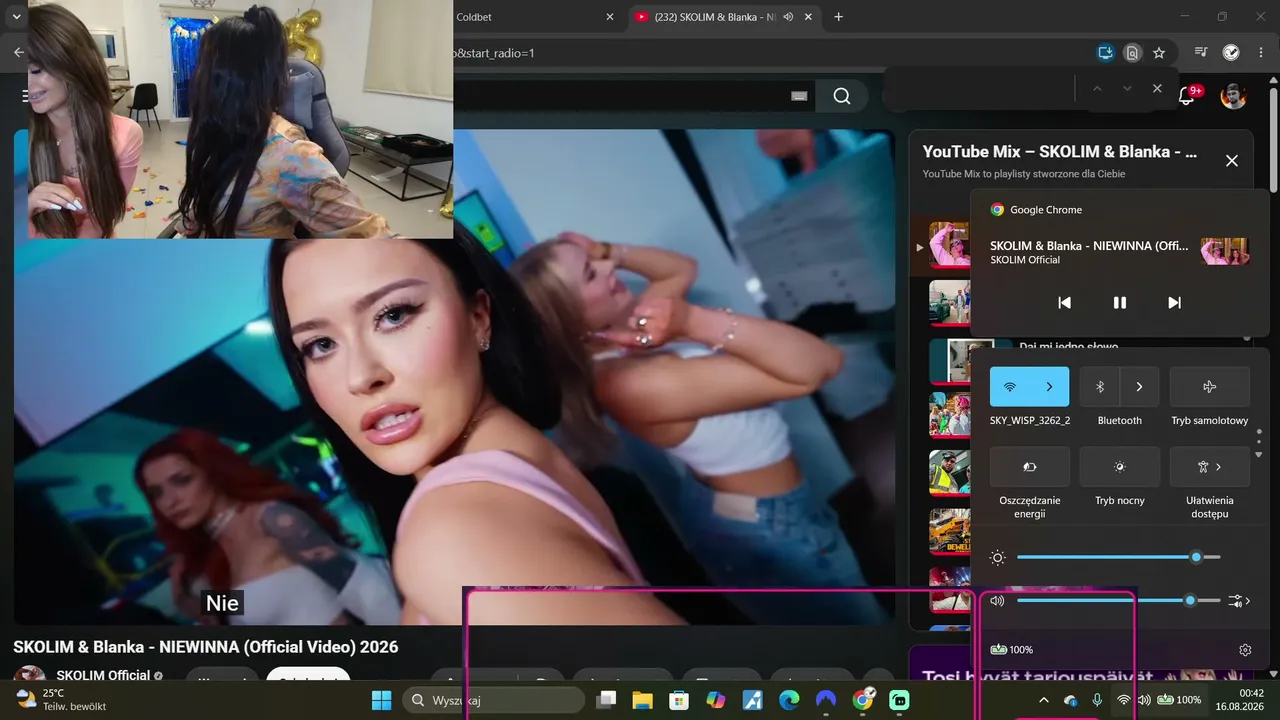Click the microphone icon in system tray
The height and width of the screenshot is (720, 1280).
[x=1097, y=700]
